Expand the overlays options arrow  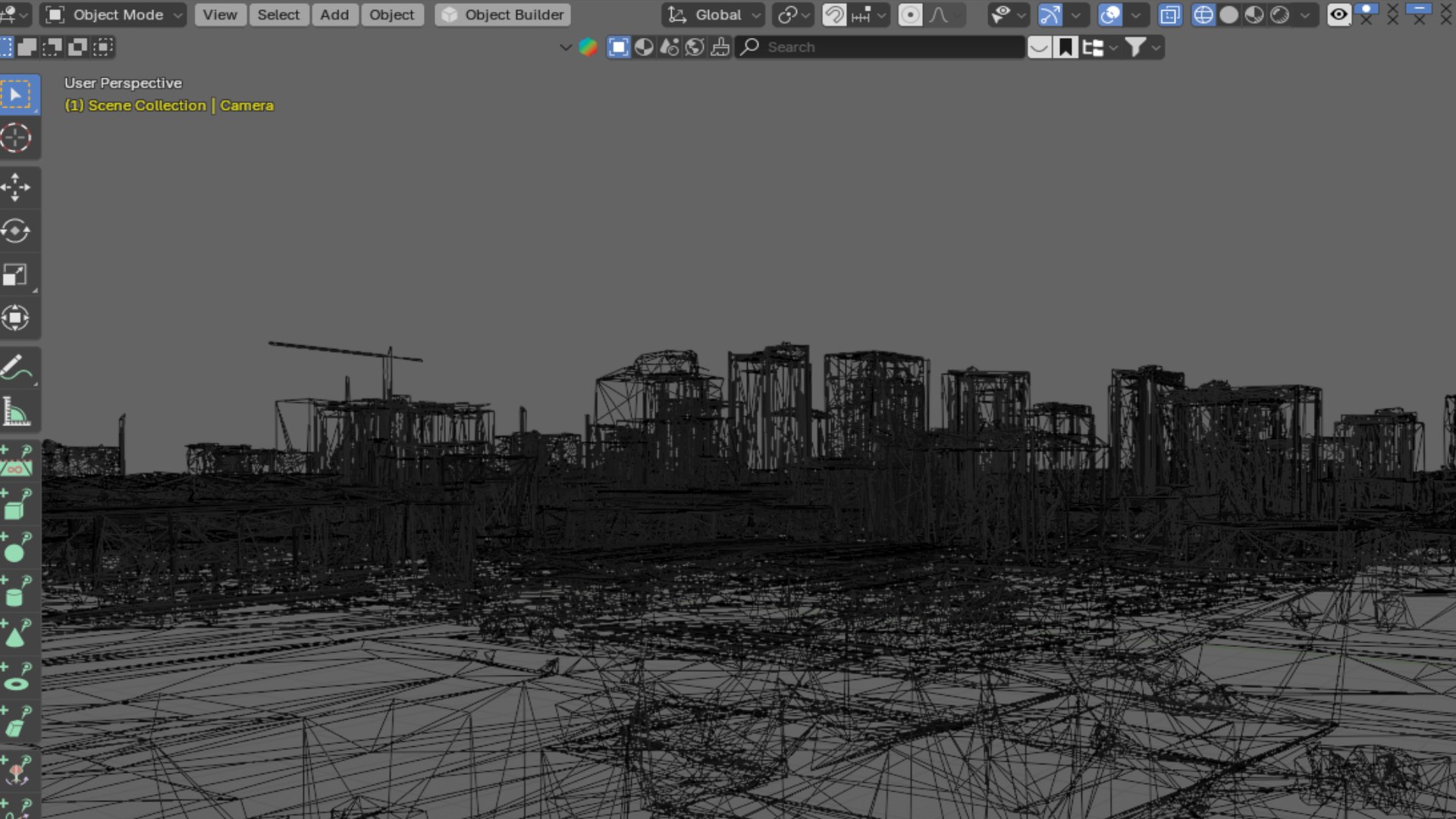pos(1136,14)
